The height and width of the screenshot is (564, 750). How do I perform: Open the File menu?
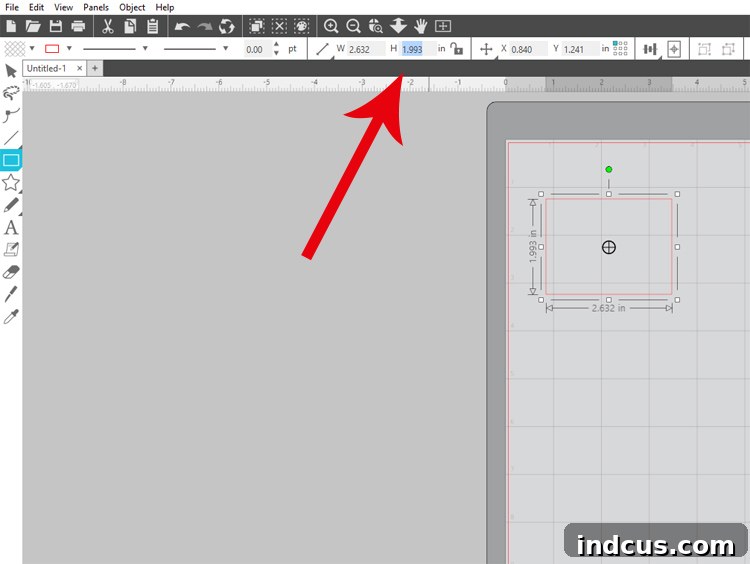pos(11,7)
